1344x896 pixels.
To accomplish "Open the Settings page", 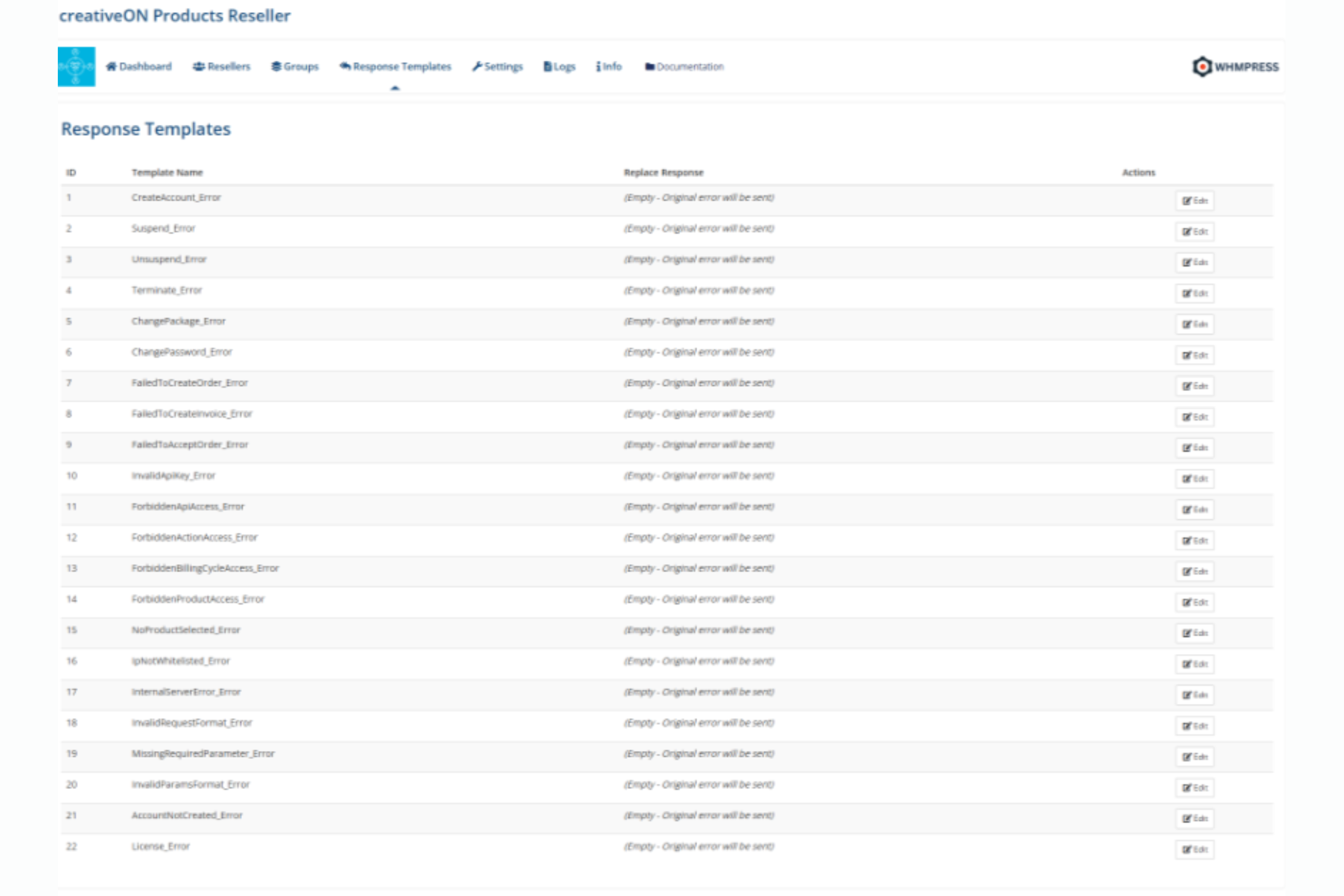I will [x=498, y=66].
